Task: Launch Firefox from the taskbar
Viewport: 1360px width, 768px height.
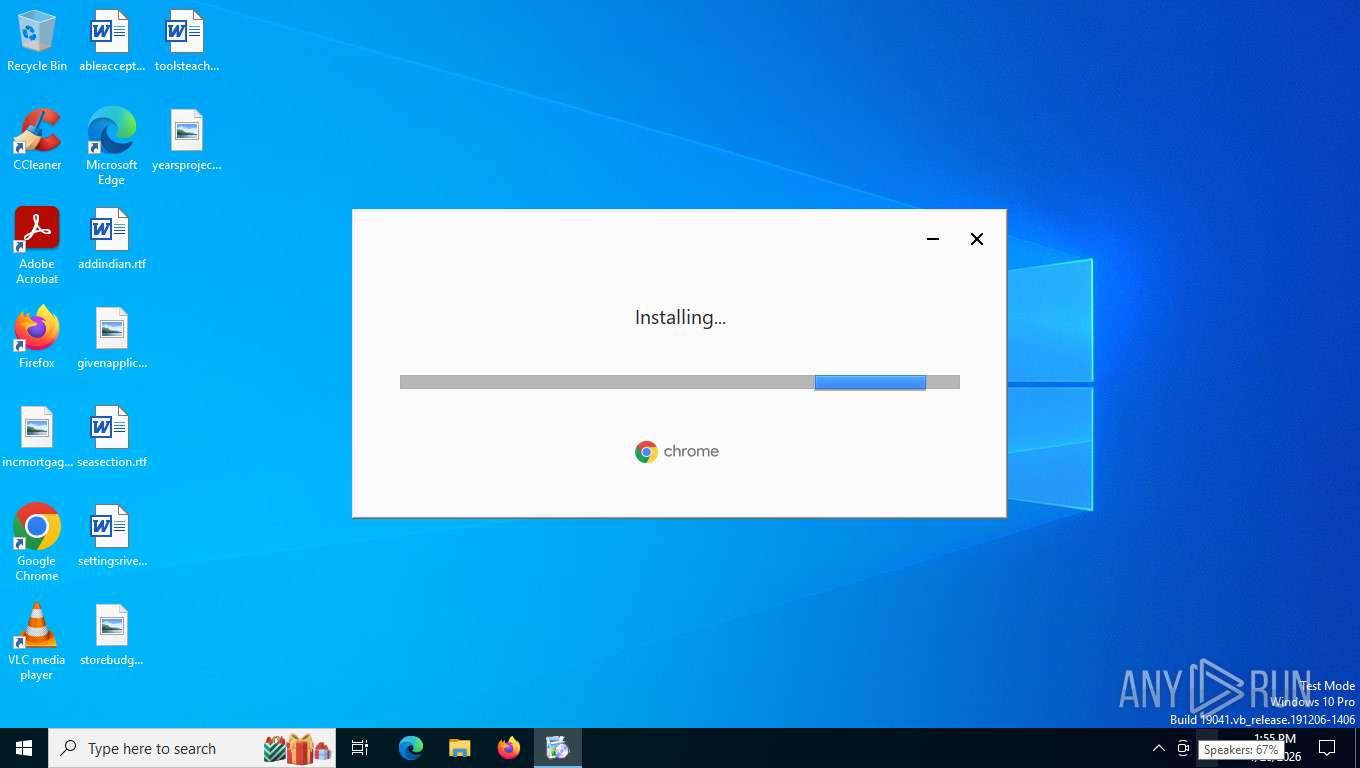Action: [509, 748]
